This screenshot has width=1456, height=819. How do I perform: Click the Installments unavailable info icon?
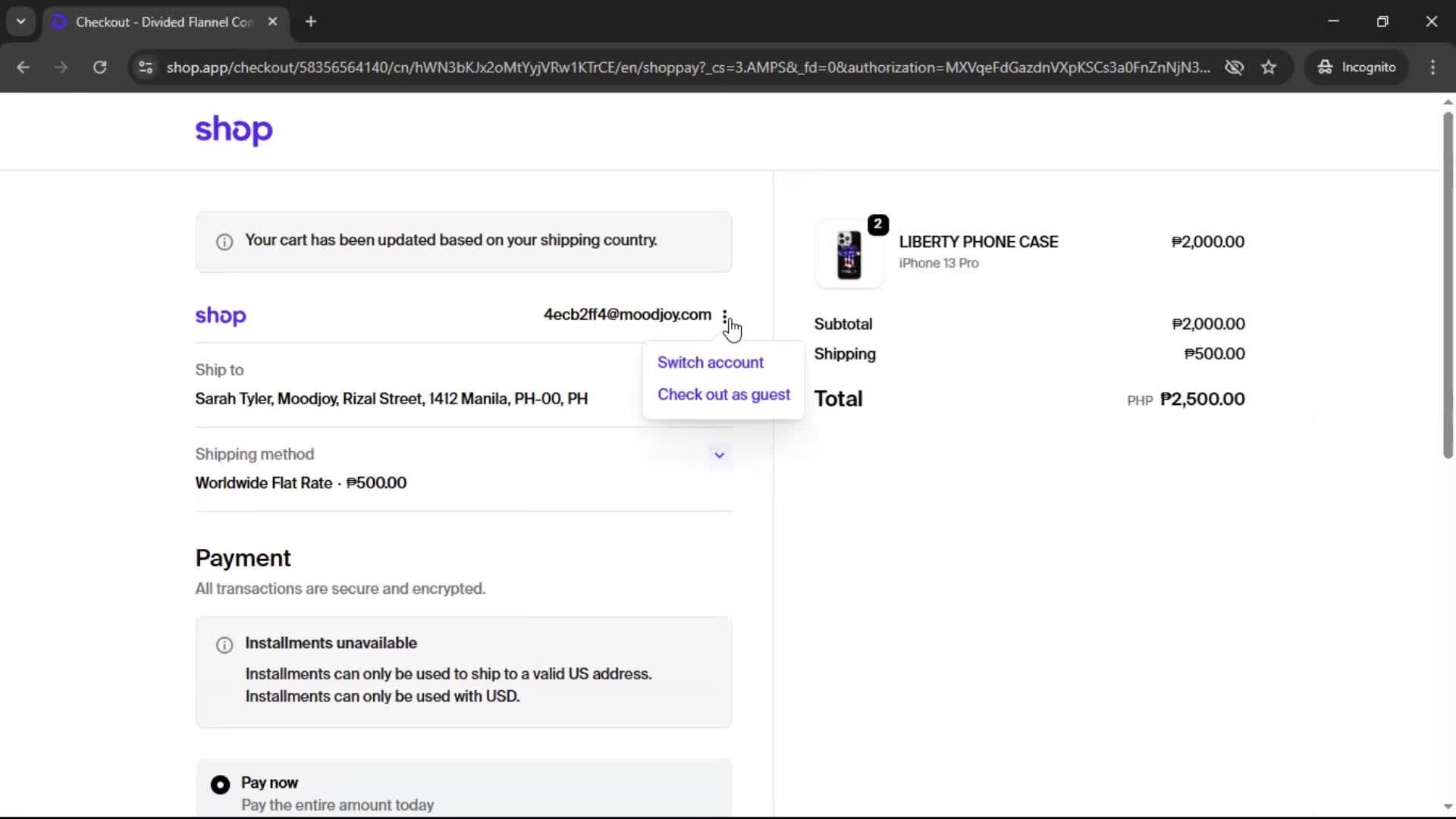(x=224, y=645)
